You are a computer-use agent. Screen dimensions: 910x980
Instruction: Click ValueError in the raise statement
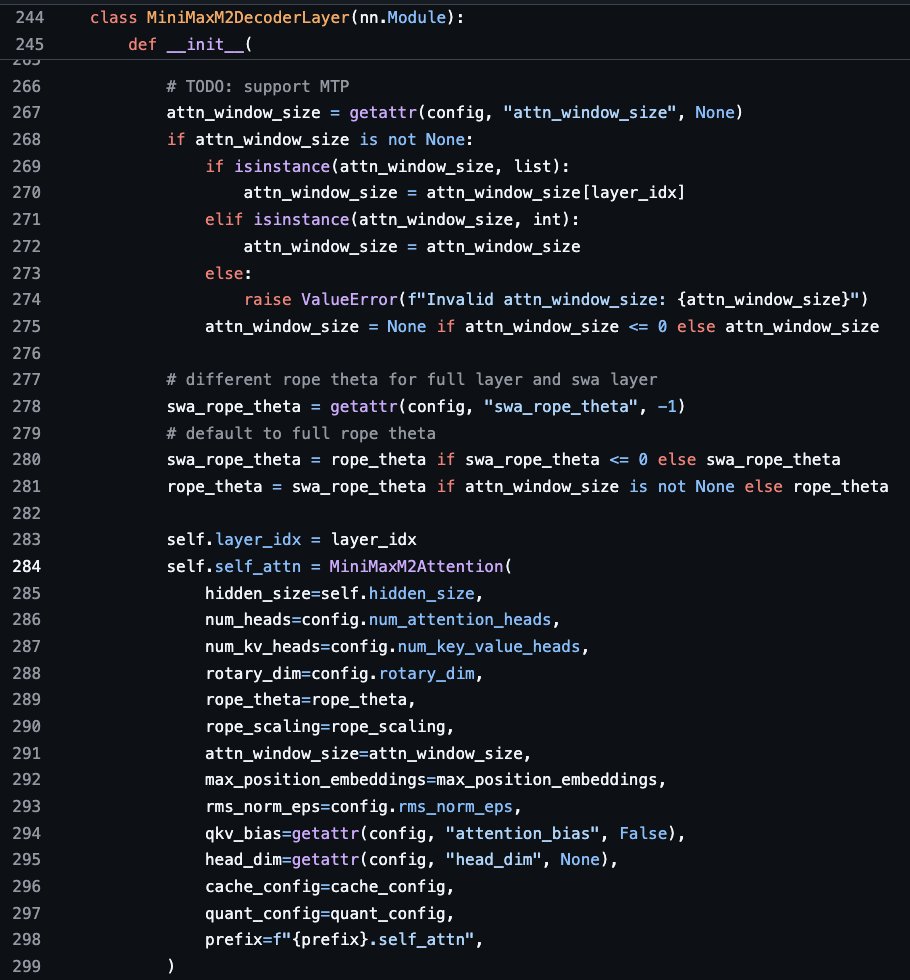tap(349, 299)
